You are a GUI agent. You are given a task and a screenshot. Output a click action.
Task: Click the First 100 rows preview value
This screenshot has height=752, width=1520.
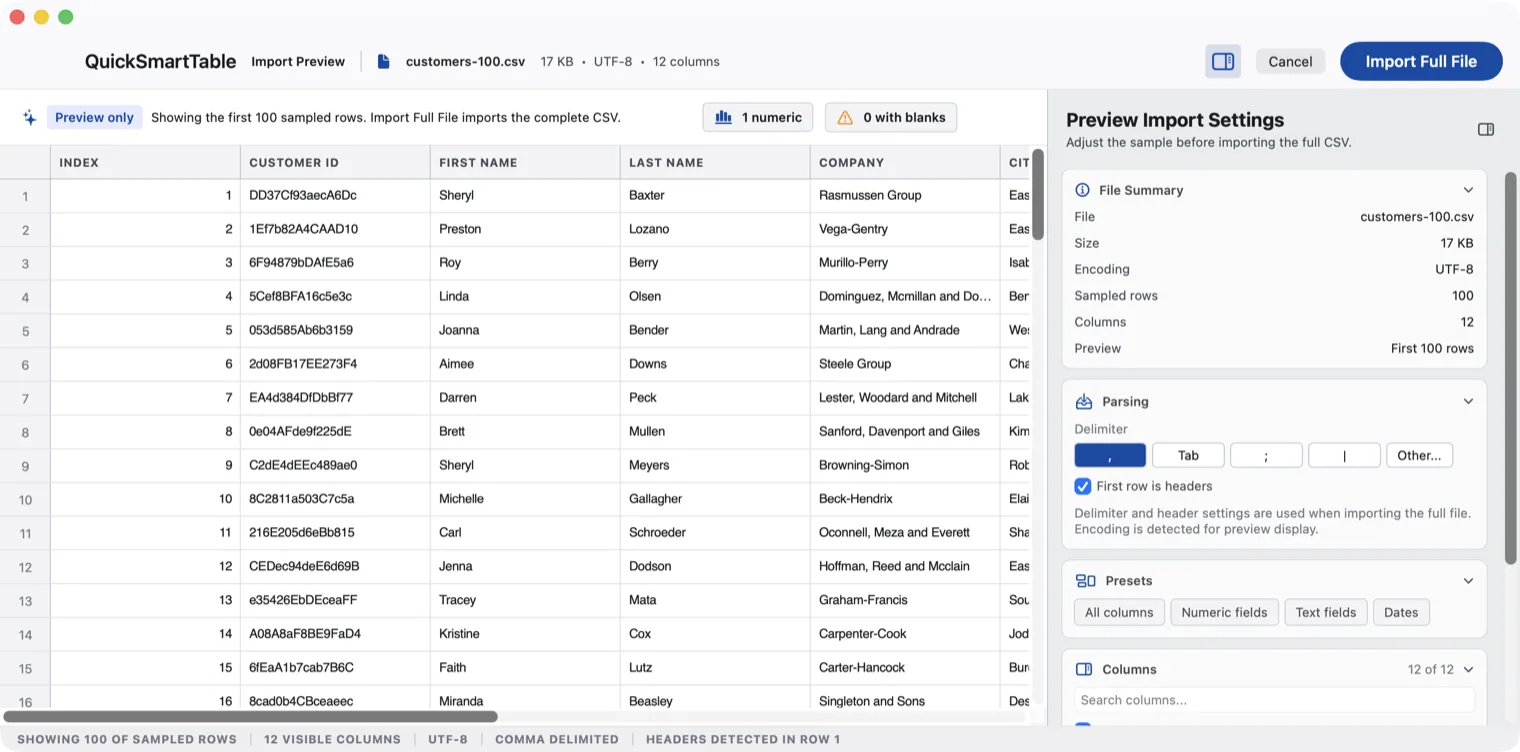pyautogui.click(x=1432, y=348)
